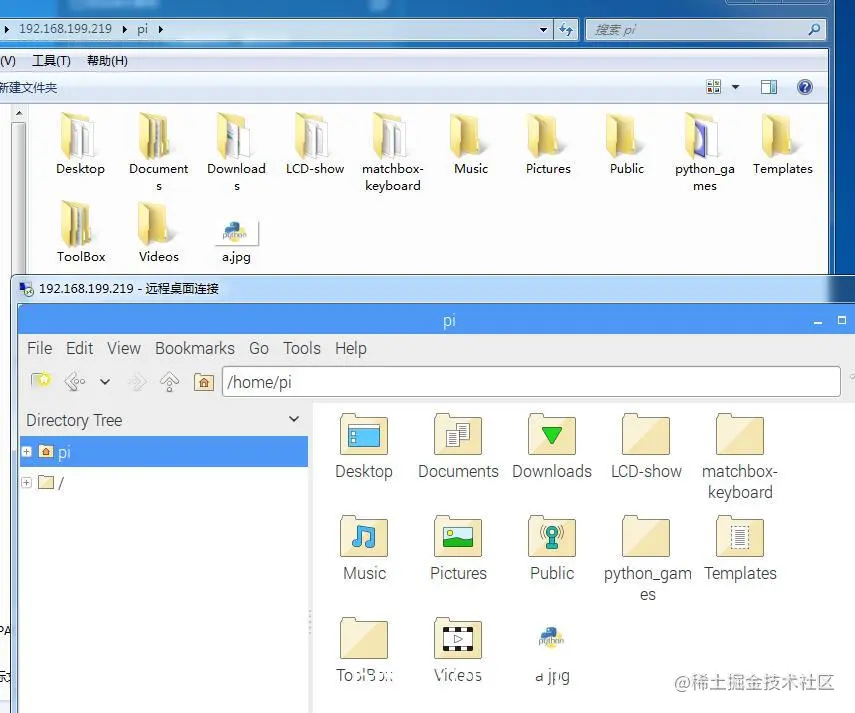Open ToolBox folder in Windows Explorer window
The width and height of the screenshot is (855, 713).
(x=81, y=232)
